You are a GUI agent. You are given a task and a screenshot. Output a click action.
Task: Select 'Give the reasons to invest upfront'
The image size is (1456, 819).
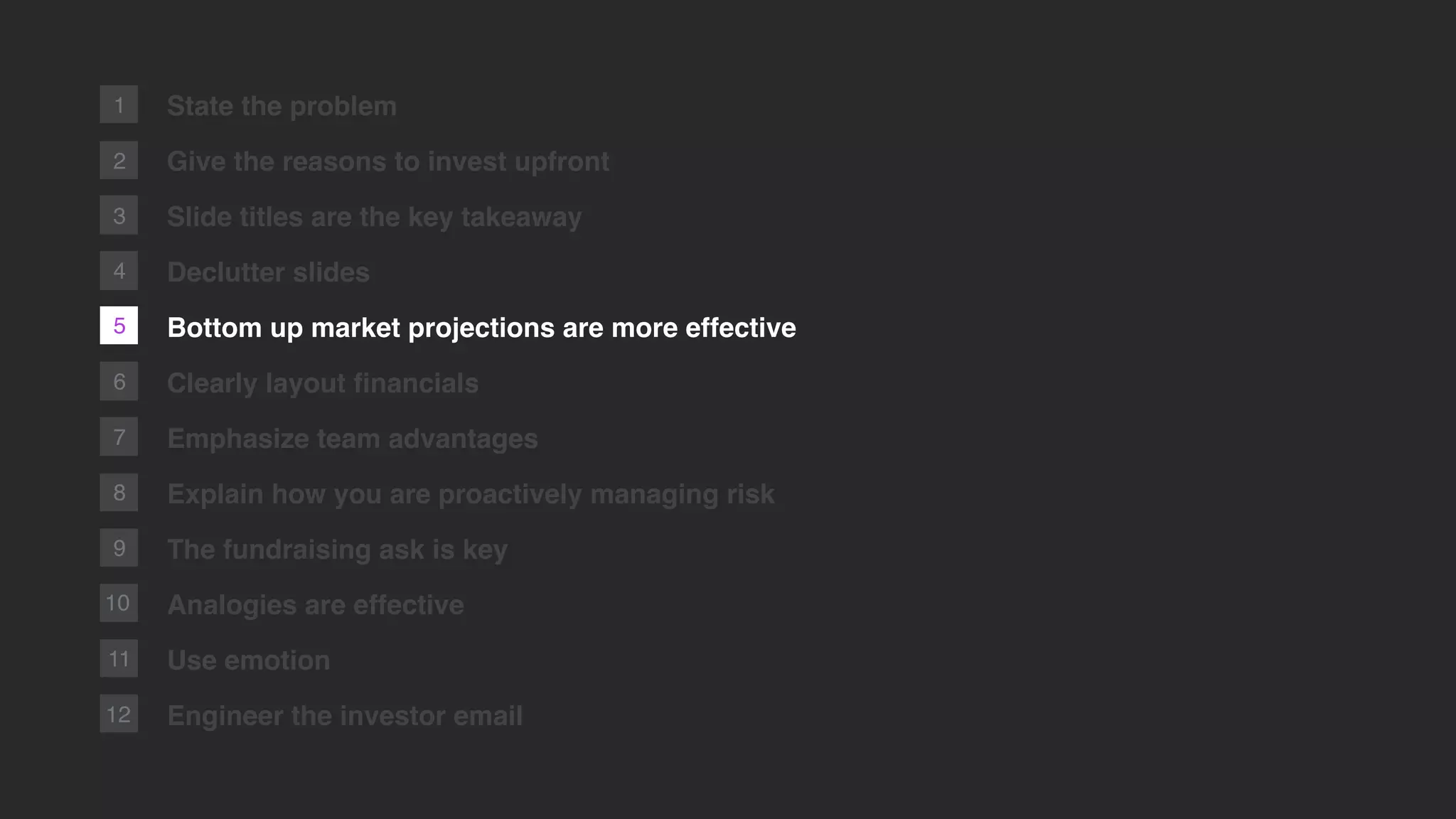[388, 161]
